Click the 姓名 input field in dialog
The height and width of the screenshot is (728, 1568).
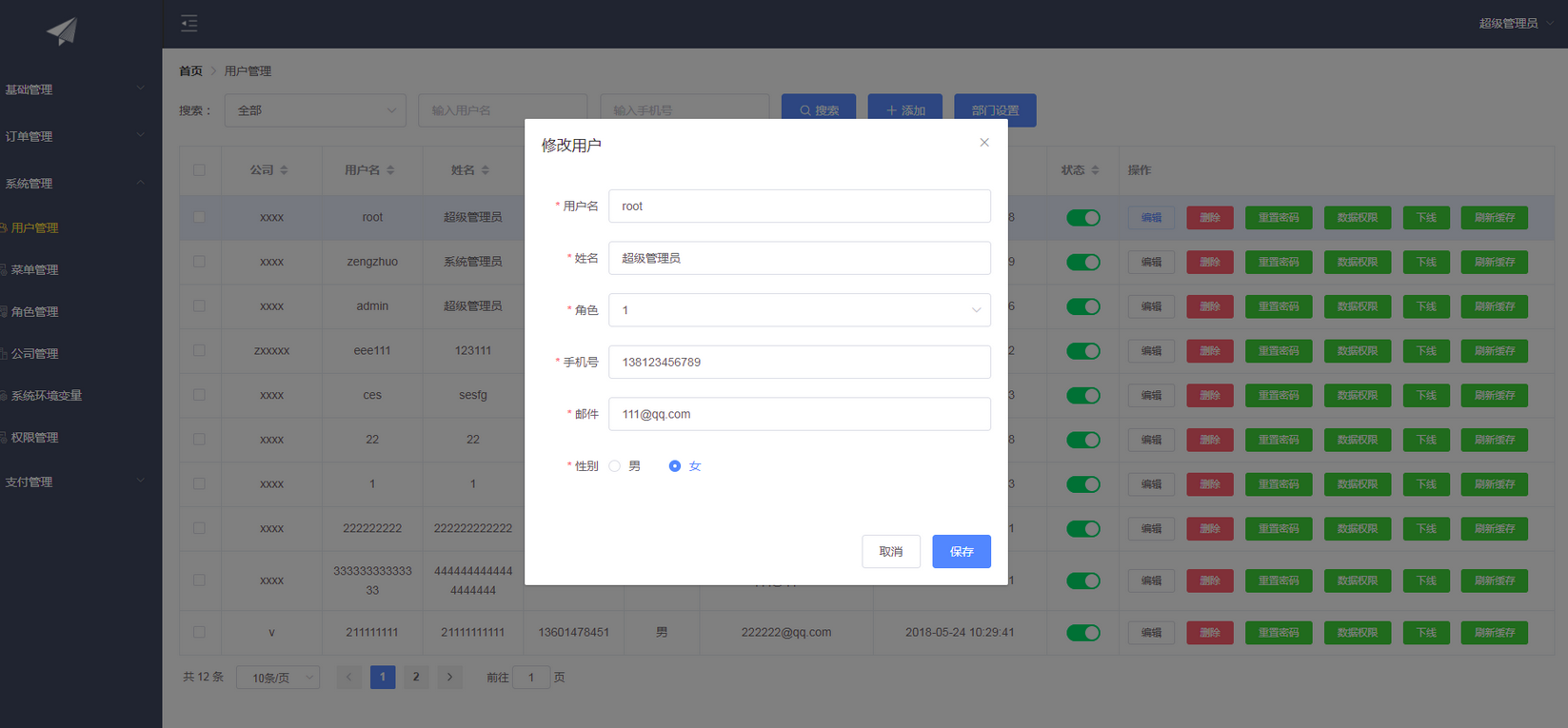point(800,258)
